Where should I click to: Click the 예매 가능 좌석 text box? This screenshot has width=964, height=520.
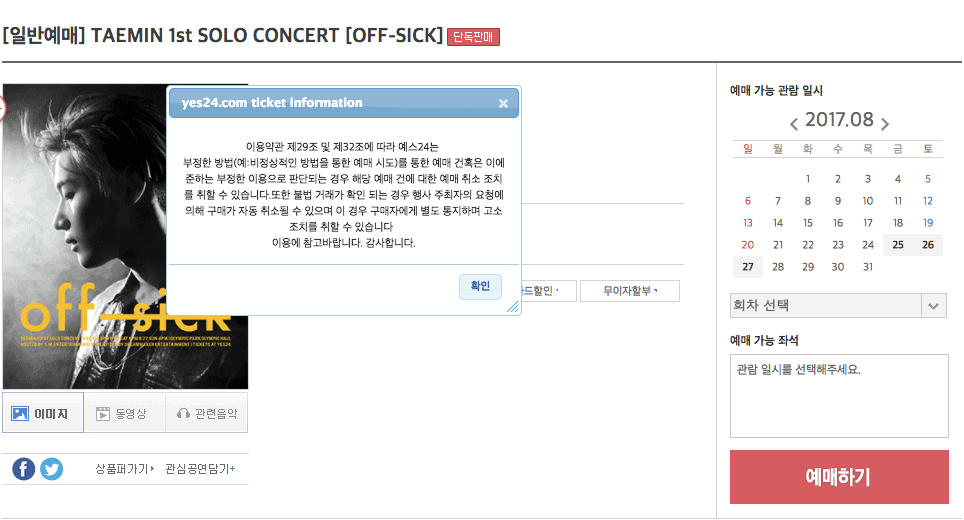(x=838, y=396)
